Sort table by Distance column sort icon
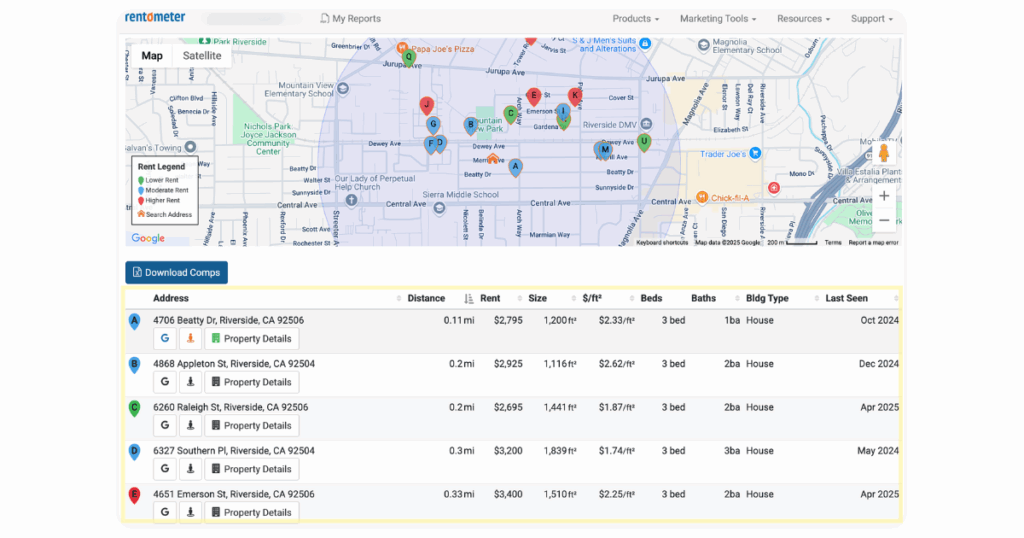The image size is (1024, 538). click(469, 299)
